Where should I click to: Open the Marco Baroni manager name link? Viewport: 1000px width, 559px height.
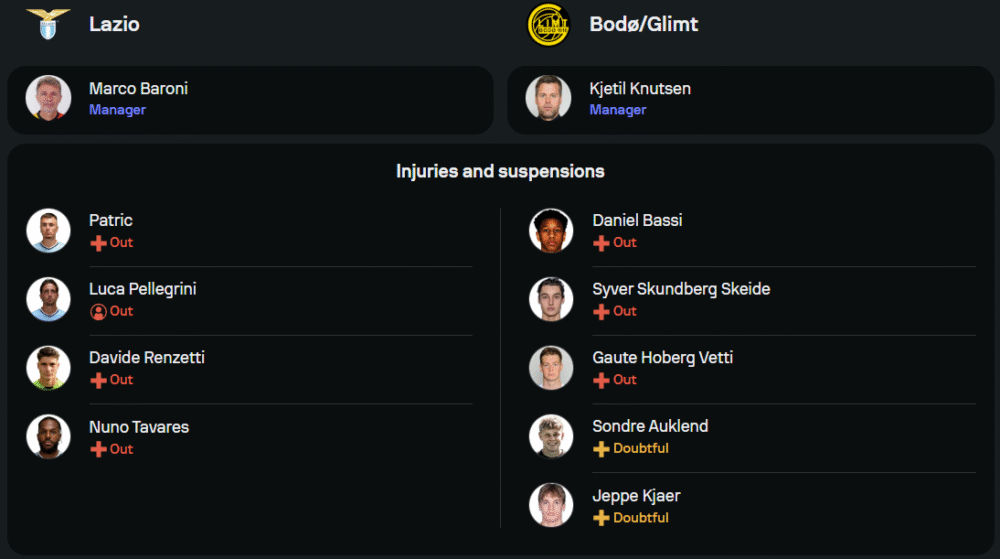pos(138,89)
